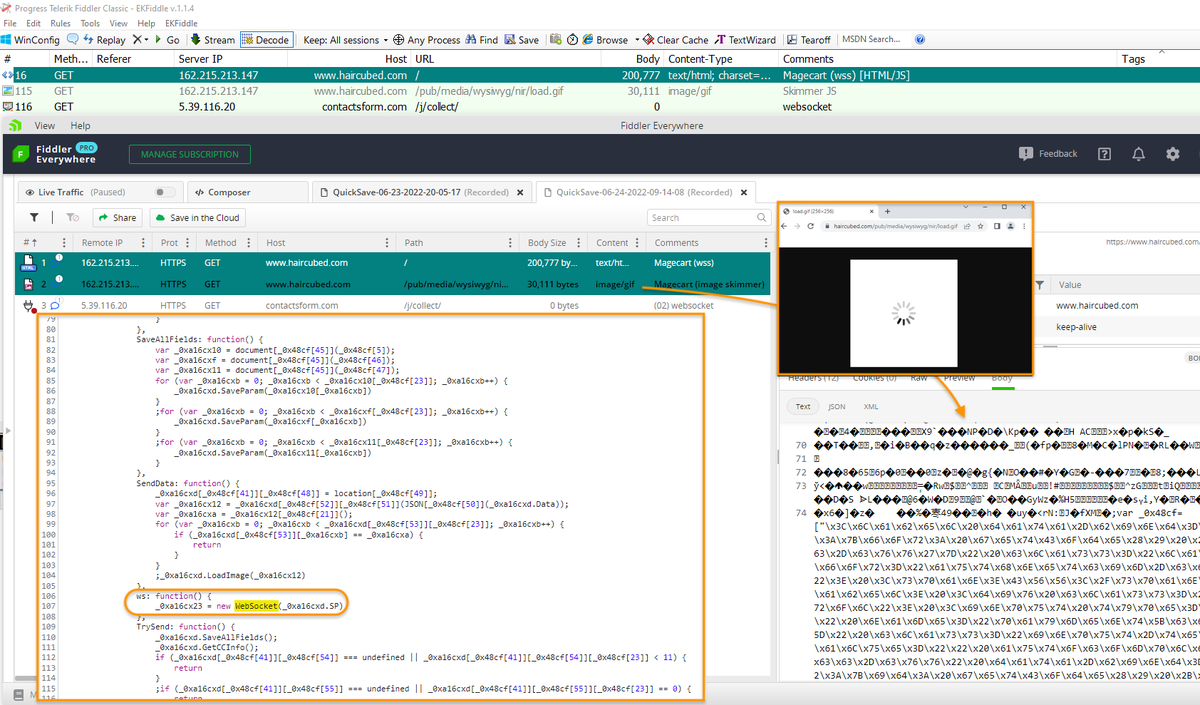The height and width of the screenshot is (705, 1200).
Task: Open the Path column options menu
Action: 511,243
